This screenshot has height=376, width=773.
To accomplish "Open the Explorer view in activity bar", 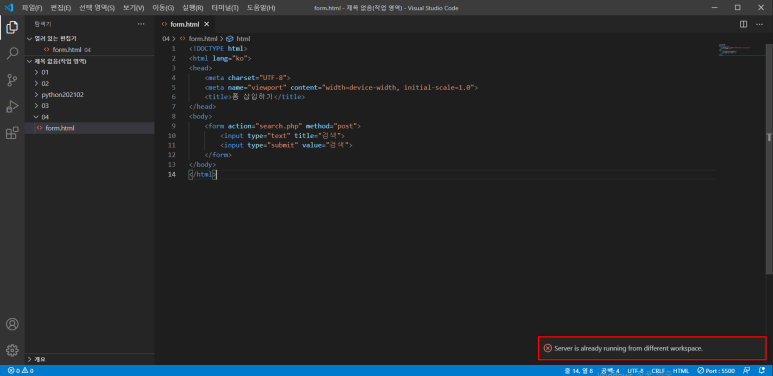I will (12, 28).
